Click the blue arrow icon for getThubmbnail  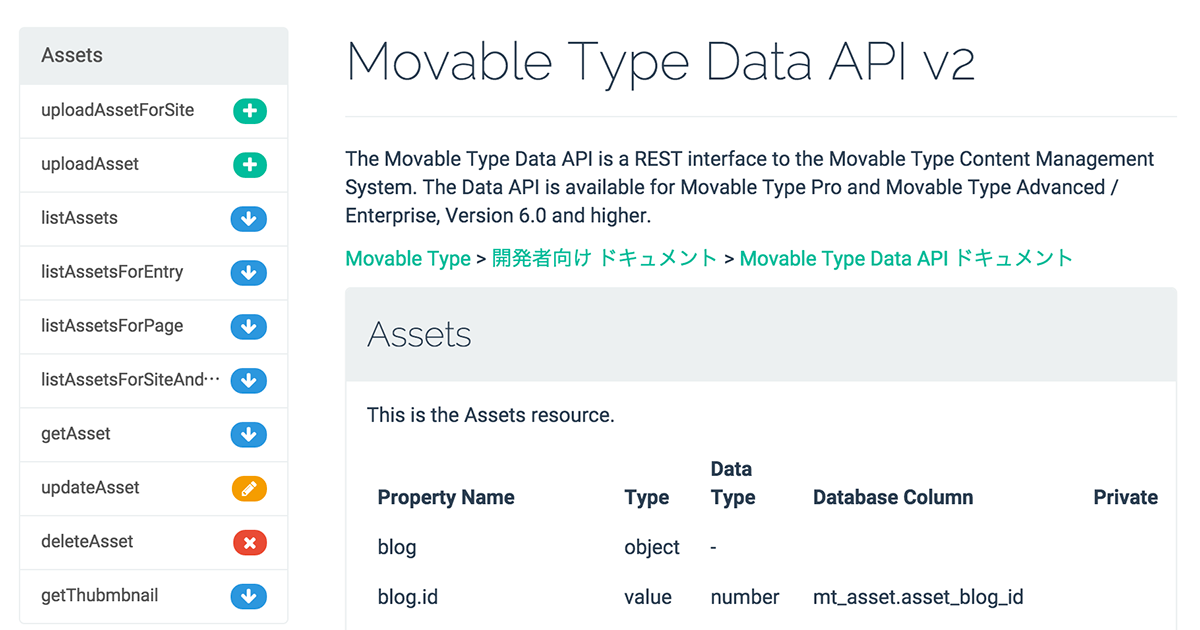click(x=249, y=596)
